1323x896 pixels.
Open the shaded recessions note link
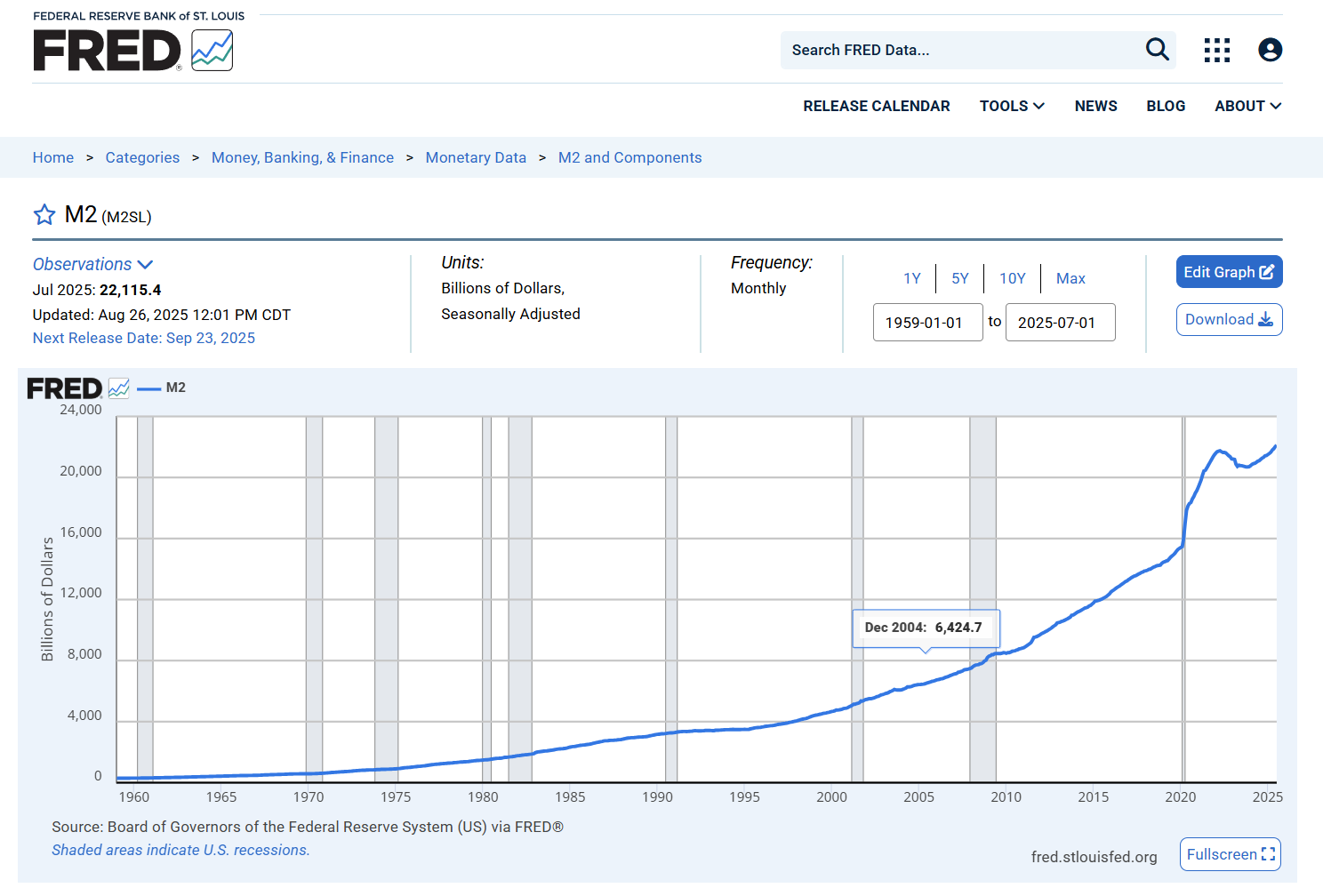[180, 850]
